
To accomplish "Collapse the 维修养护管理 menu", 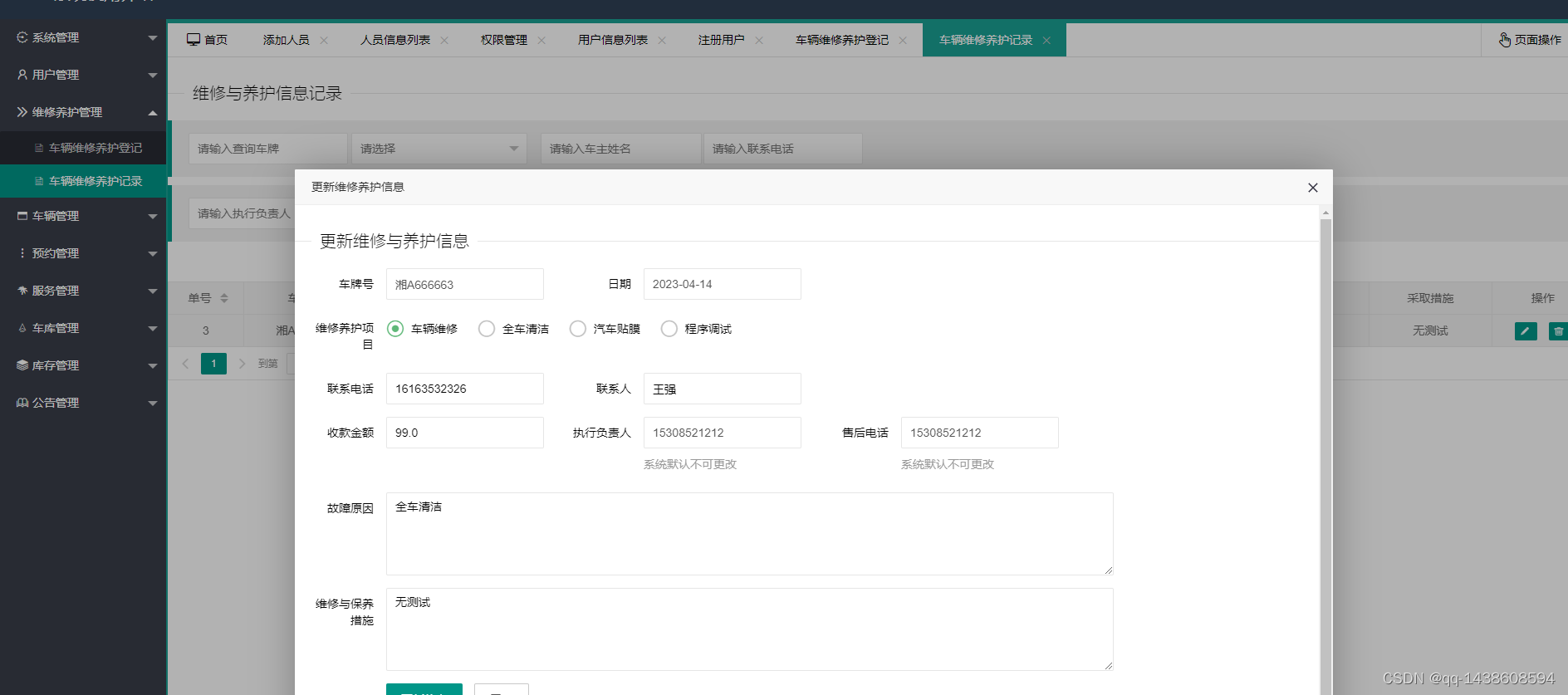I will pyautogui.click(x=153, y=112).
